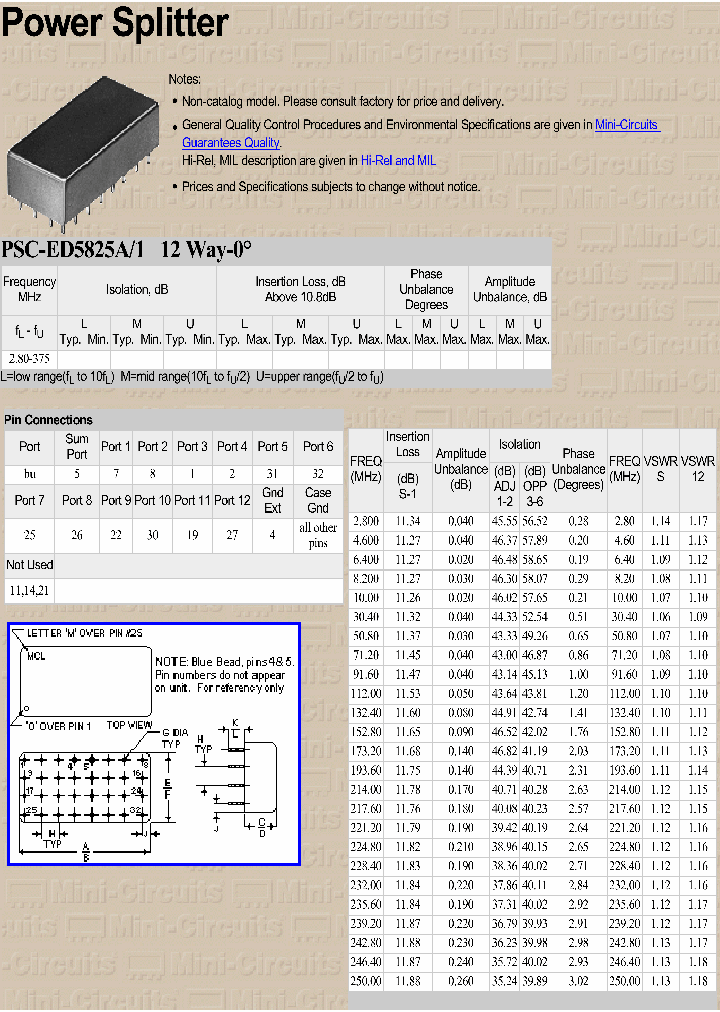Viewport: 720px width, 1012px height.
Task: Click the isolation value '39.89'
Action: 535,981
